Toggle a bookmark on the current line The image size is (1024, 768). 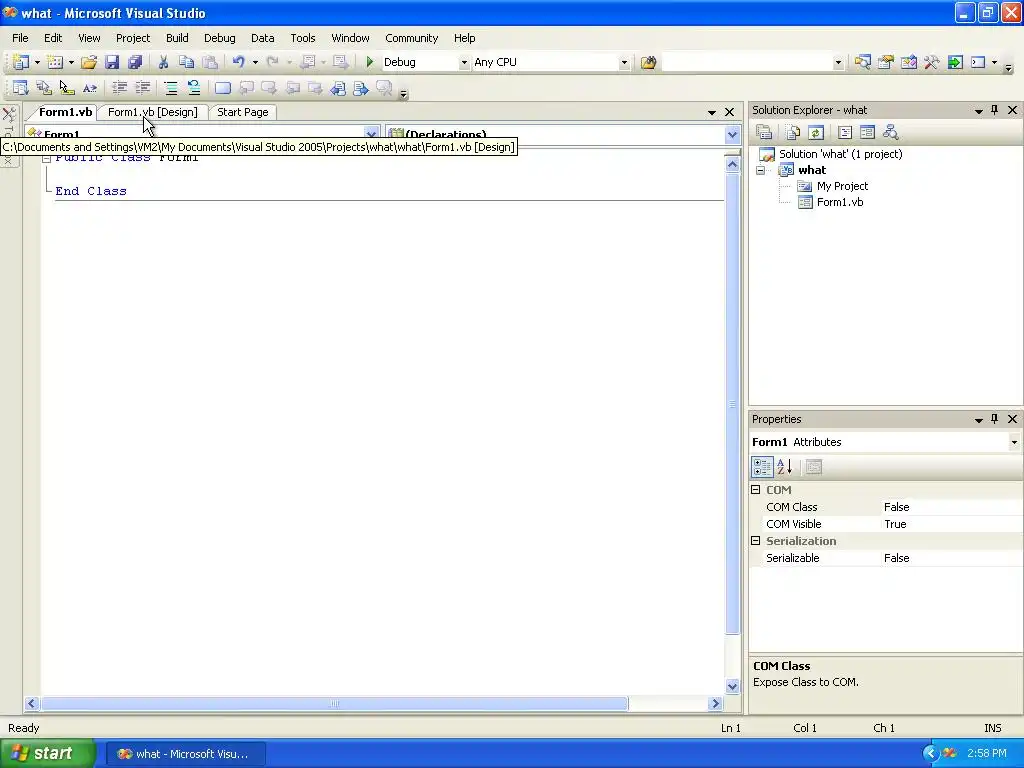223,88
